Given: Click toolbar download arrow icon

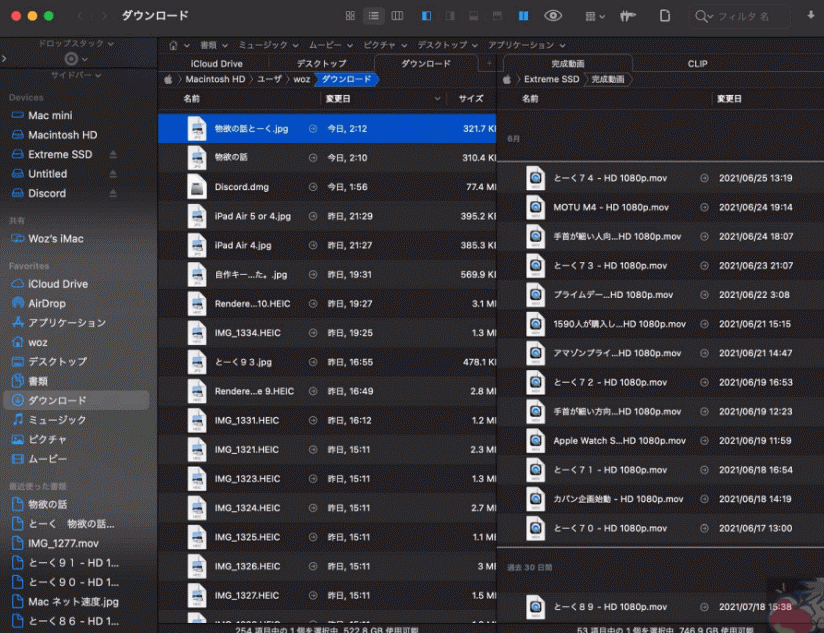Looking at the screenshot, I should point(811,15).
